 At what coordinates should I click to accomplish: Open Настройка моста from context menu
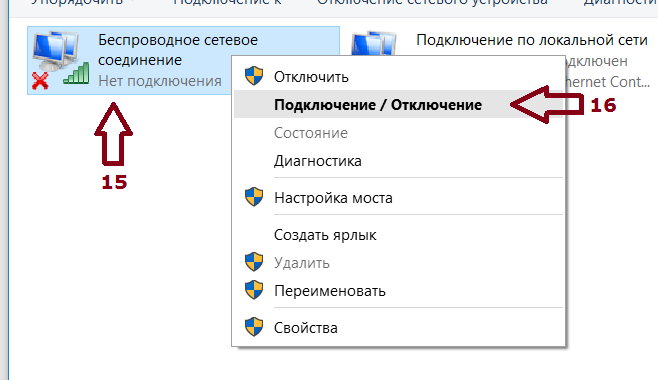(x=398, y=198)
